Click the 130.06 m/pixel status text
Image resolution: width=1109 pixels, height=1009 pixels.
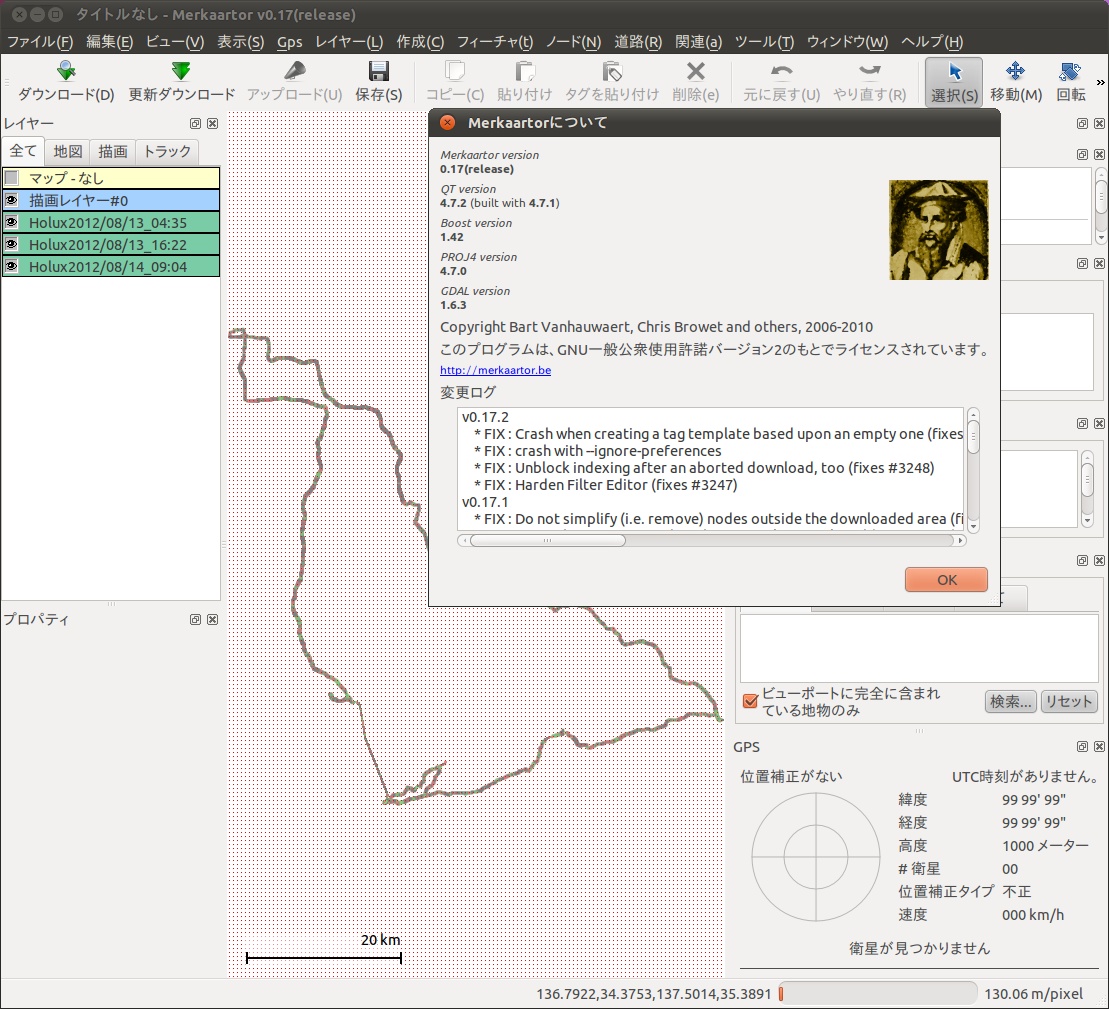tap(1033, 994)
